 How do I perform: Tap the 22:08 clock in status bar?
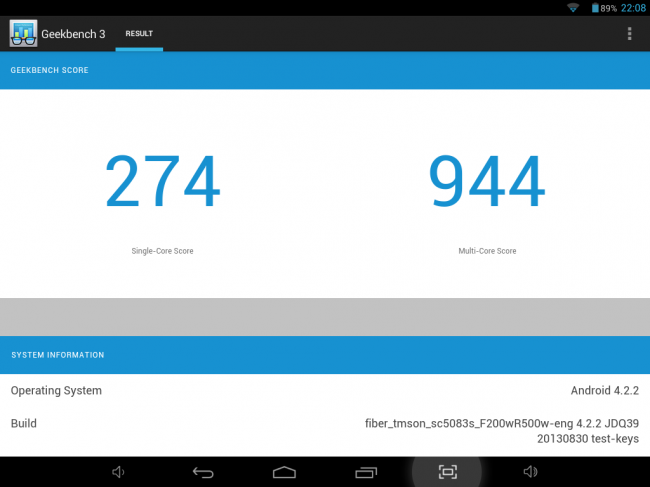click(634, 8)
